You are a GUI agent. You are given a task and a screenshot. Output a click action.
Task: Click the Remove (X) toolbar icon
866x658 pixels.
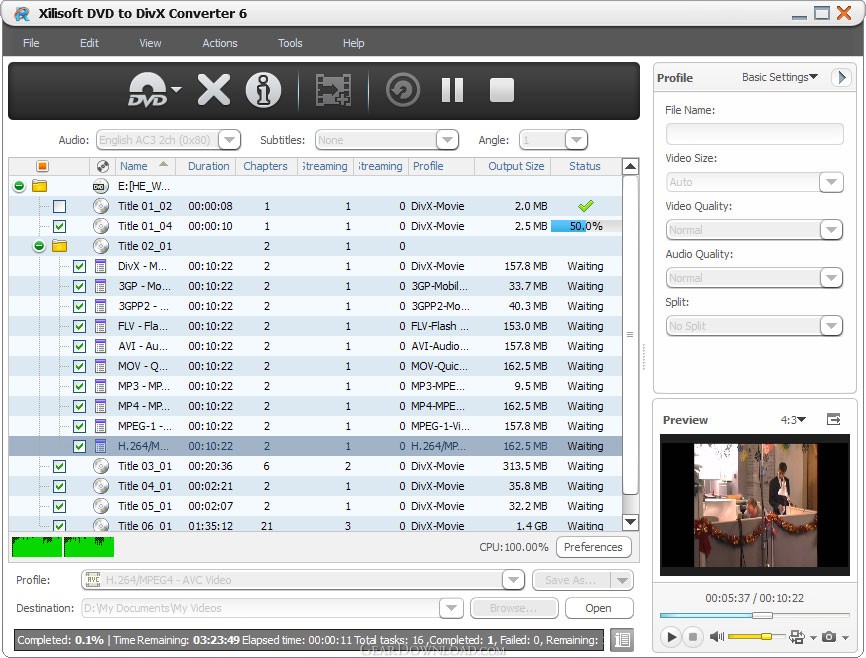214,90
